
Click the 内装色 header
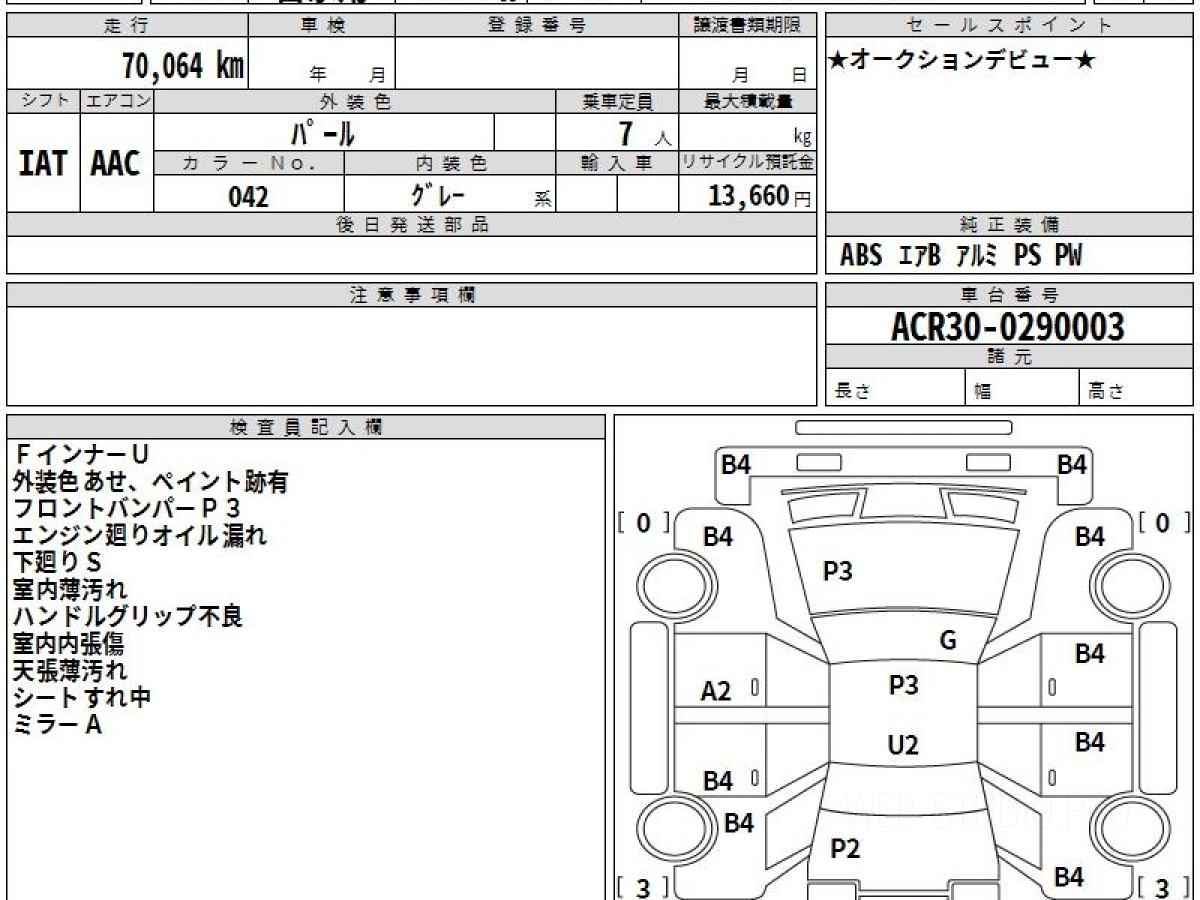[450, 163]
